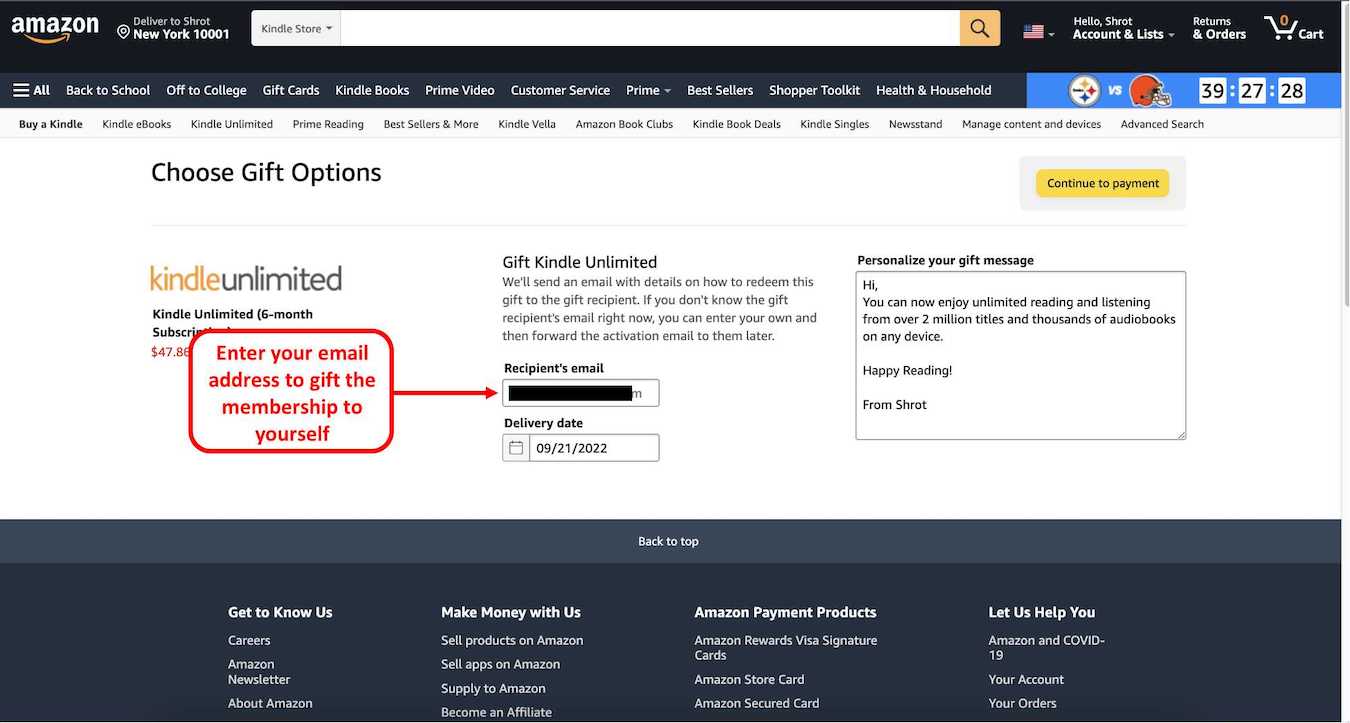Click the search magnifier button
This screenshot has height=723, width=1350.
click(x=980, y=28)
